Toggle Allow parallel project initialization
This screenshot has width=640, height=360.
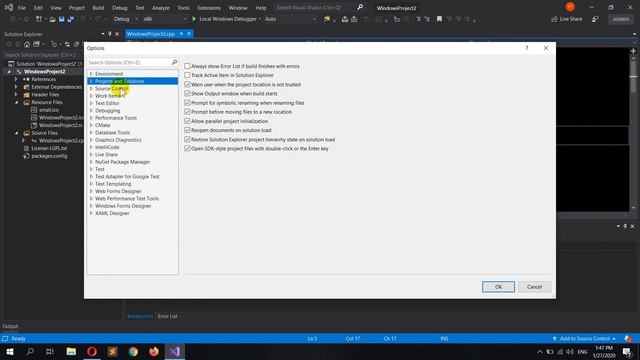click(x=187, y=121)
